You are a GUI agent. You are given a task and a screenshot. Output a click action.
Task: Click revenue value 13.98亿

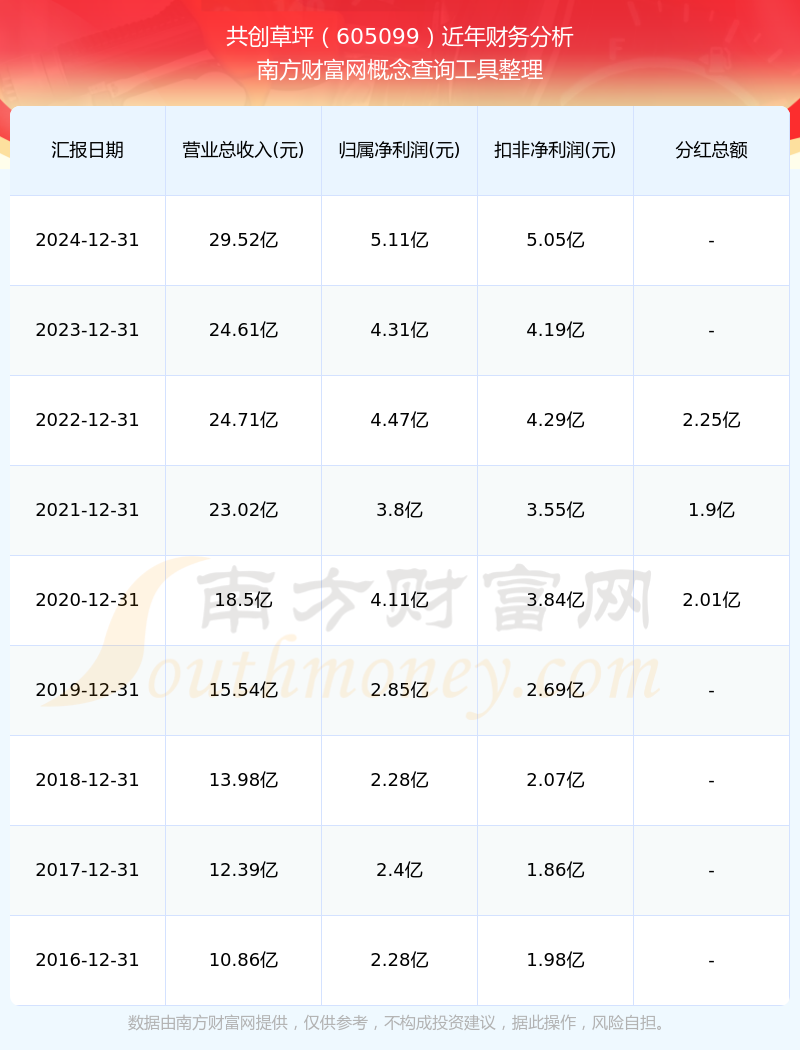(x=244, y=780)
